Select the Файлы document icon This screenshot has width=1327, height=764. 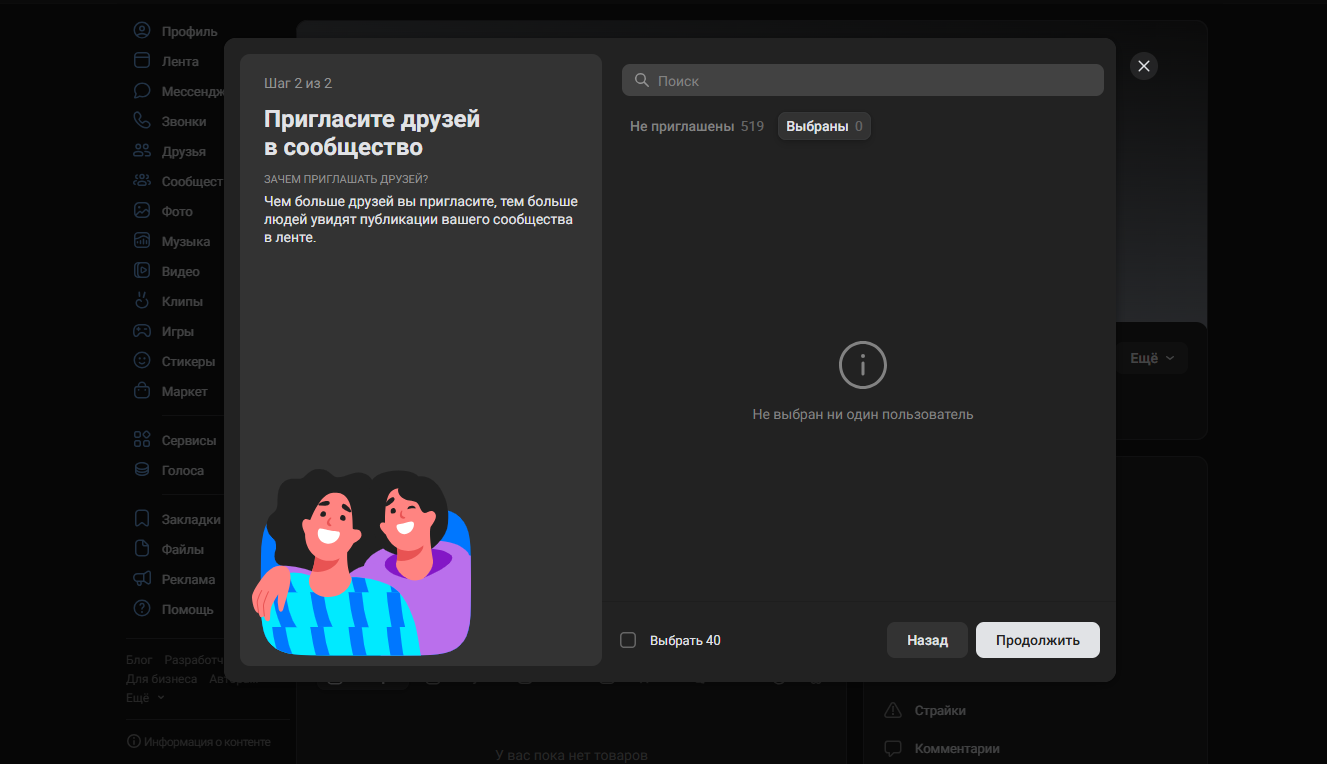coord(142,549)
